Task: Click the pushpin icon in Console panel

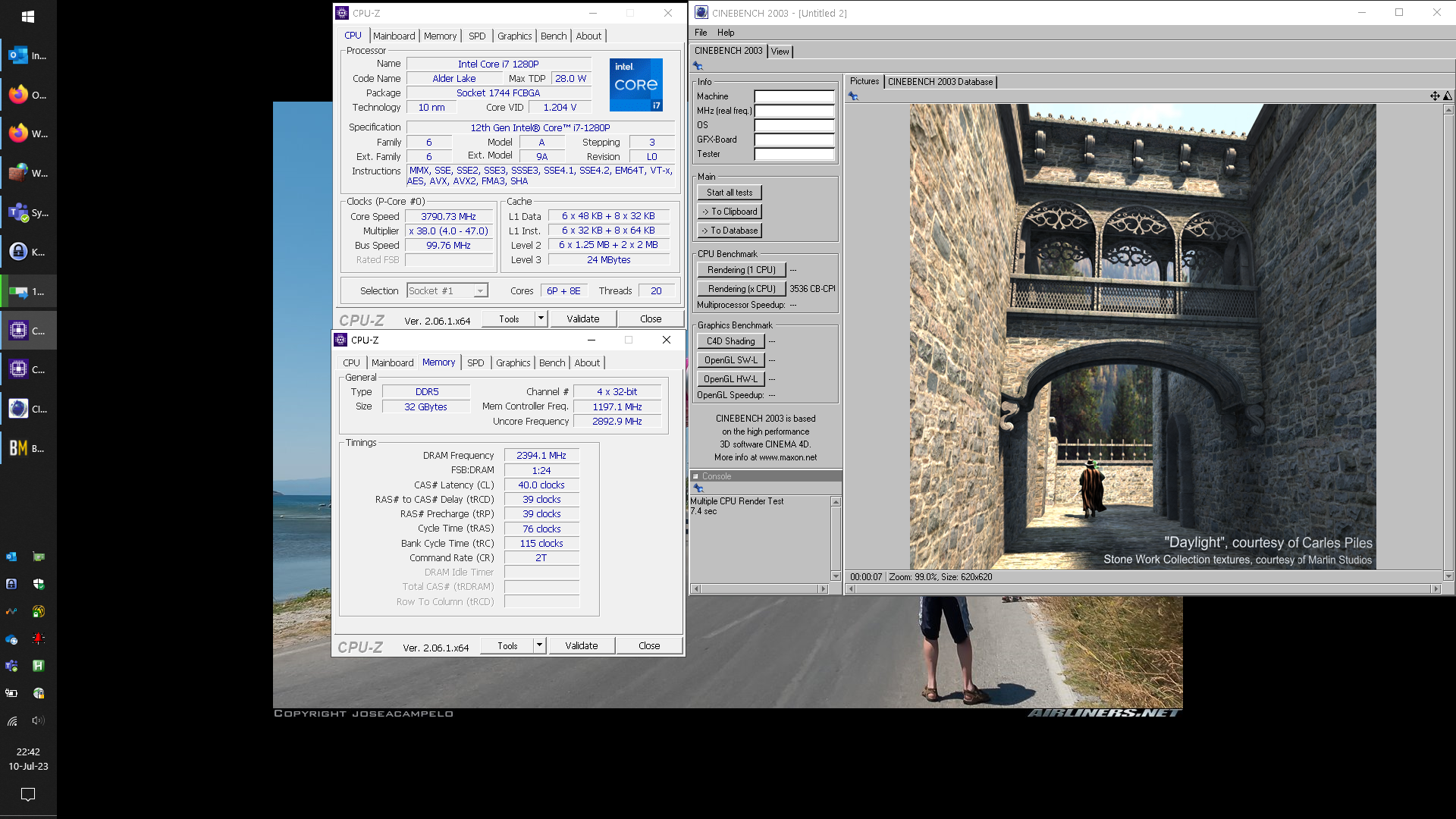Action: pyautogui.click(x=698, y=488)
